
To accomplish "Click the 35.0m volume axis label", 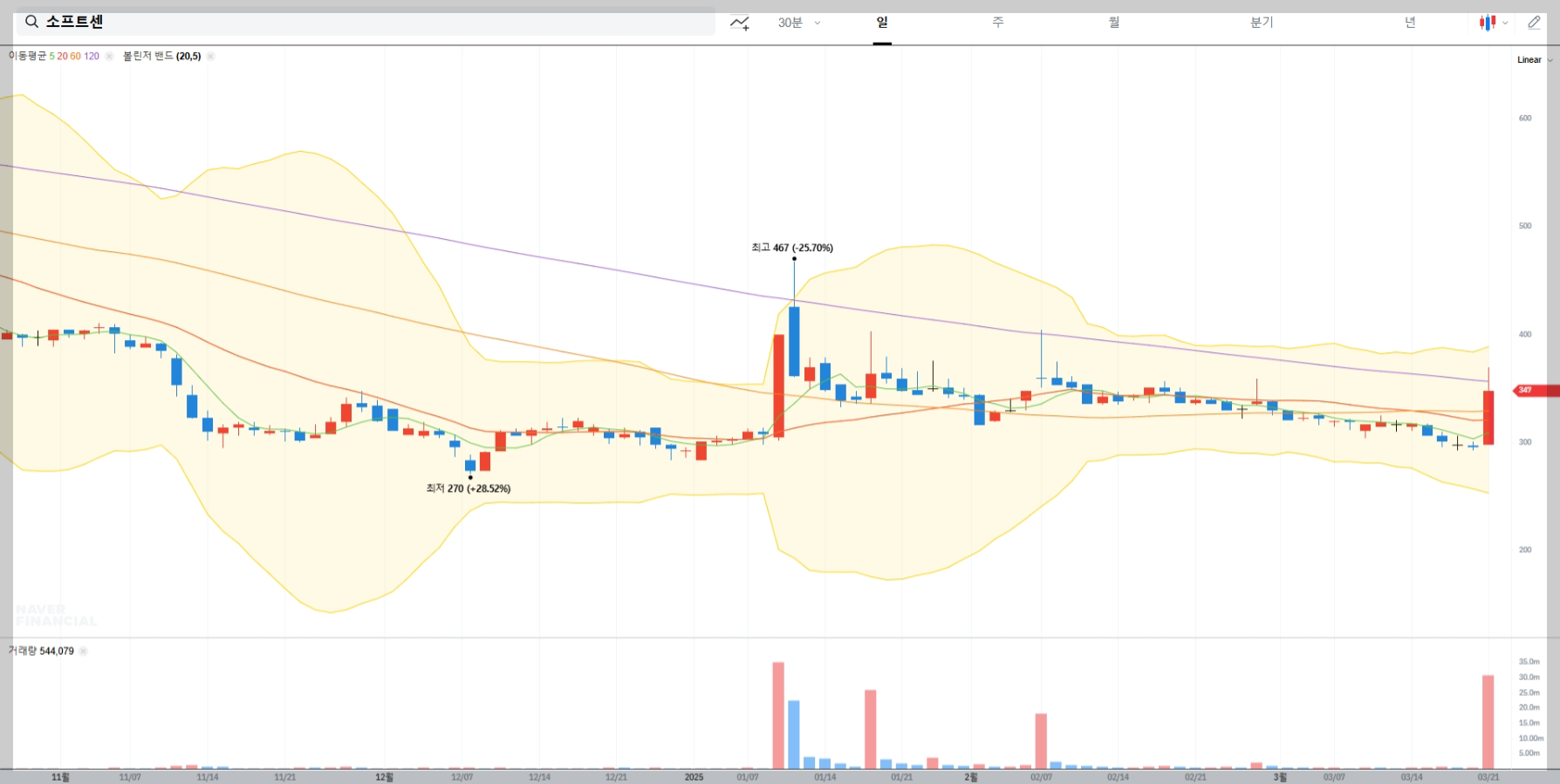I will (1529, 662).
